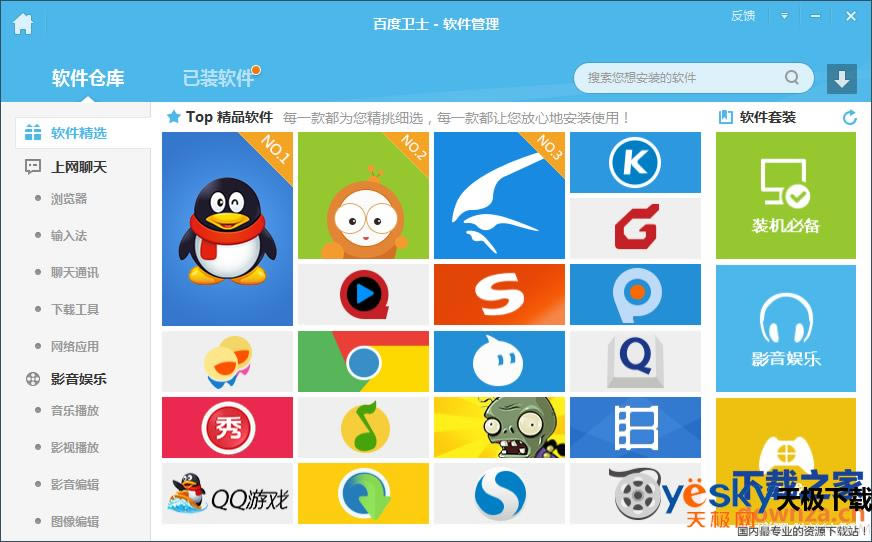Click the 反馈 feedback link

(x=743, y=16)
